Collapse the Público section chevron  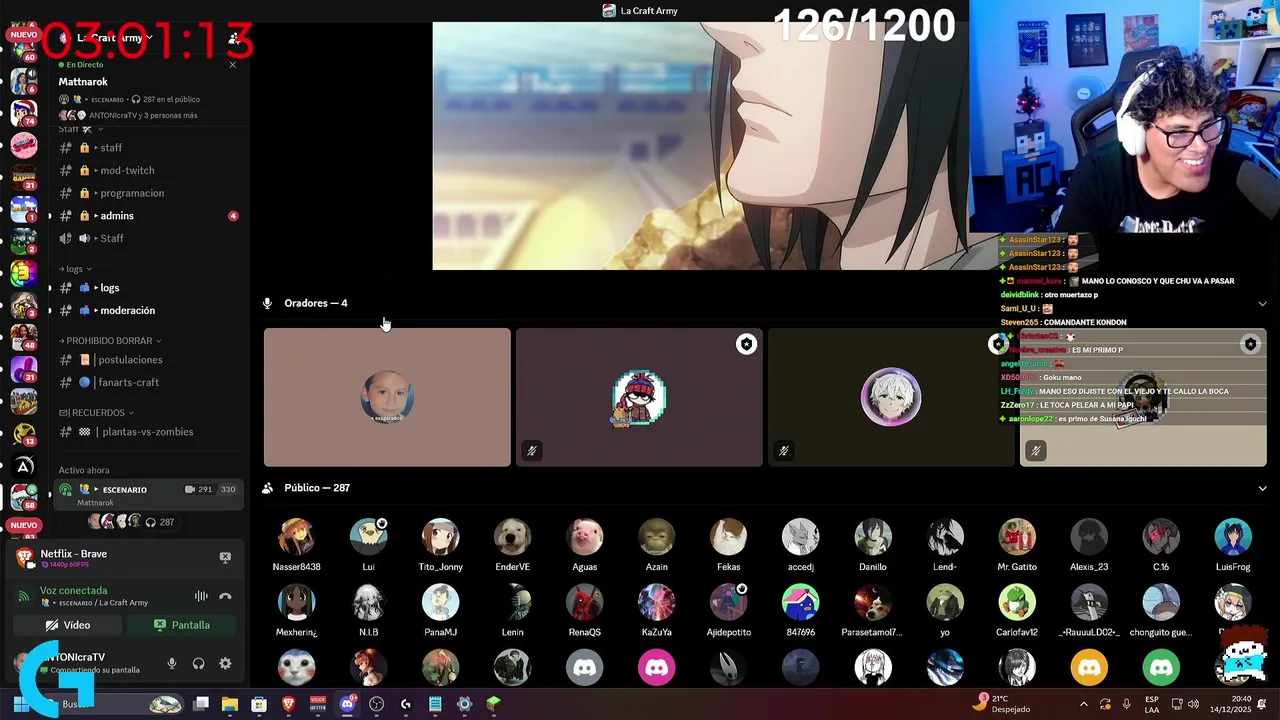(1262, 488)
